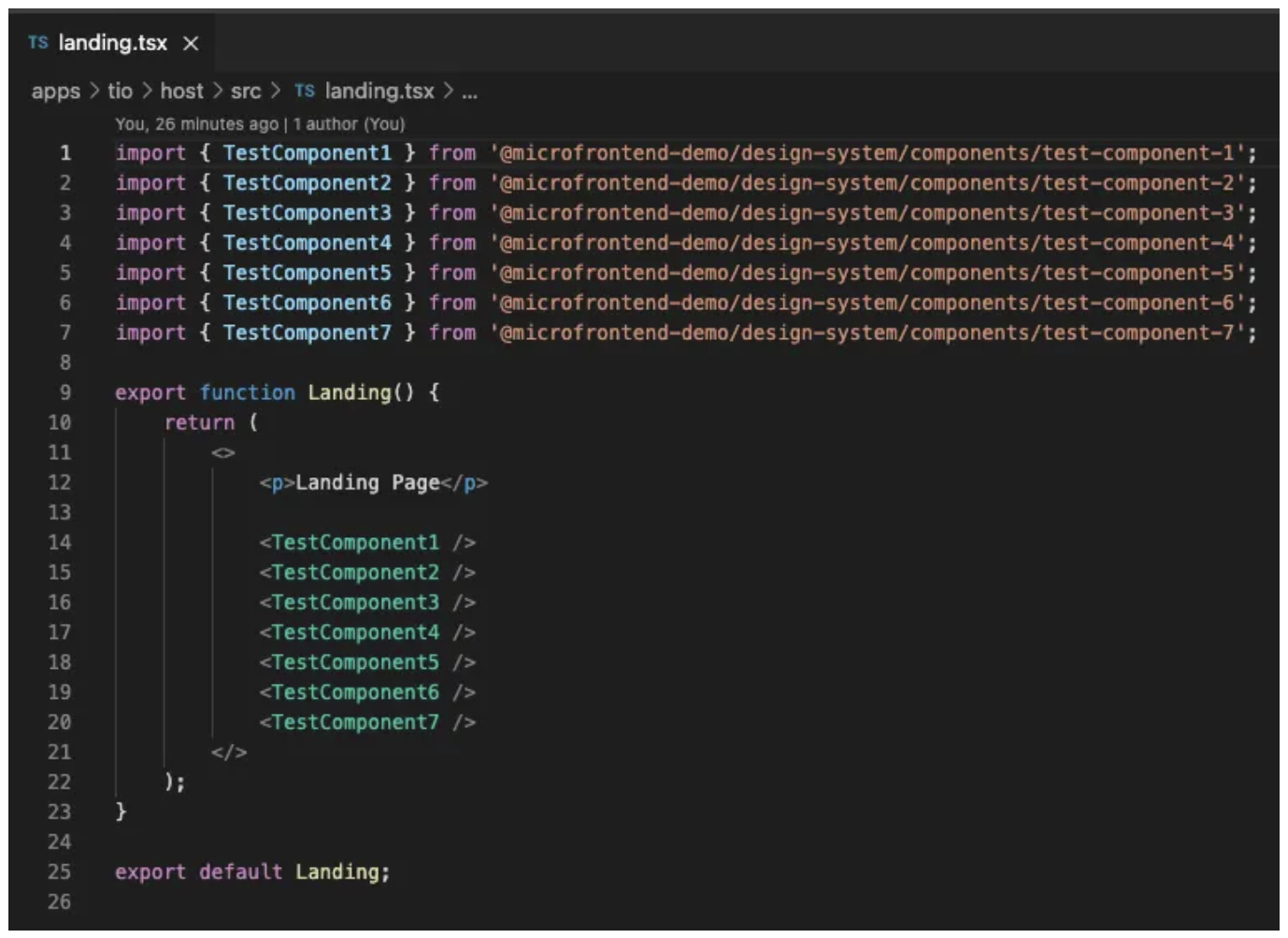Click the test-component-1 import path string

click(x=867, y=153)
